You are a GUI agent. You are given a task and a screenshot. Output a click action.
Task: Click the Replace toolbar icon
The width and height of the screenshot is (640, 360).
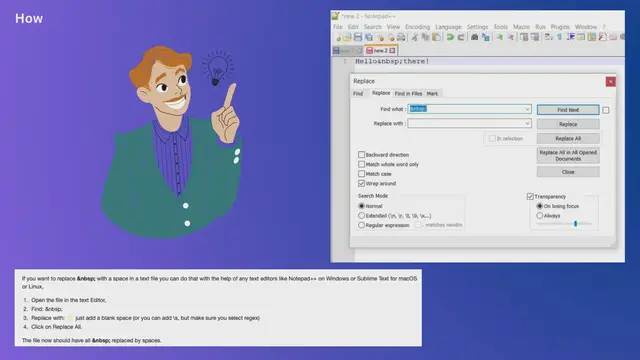(x=485, y=38)
